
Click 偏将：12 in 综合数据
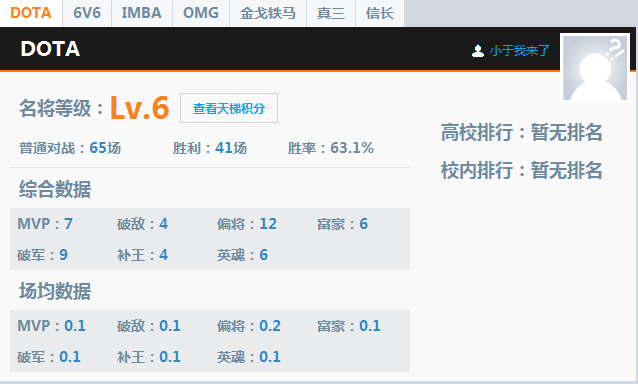point(247,224)
